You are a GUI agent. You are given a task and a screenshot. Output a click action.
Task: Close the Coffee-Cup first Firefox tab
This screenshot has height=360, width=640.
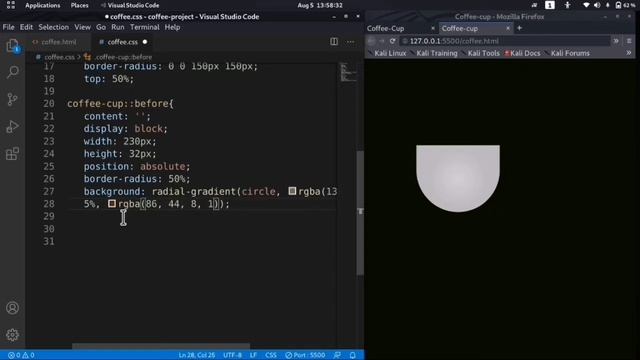point(433,28)
